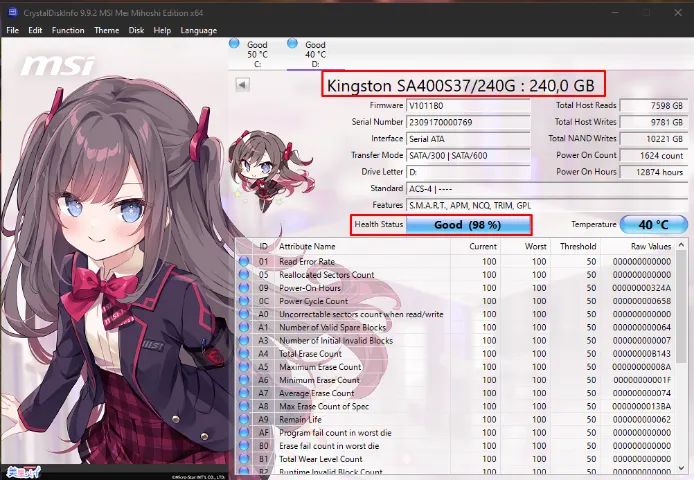Viewport: 694px width, 480px height.
Task: Open the File menu
Action: (x=12, y=30)
